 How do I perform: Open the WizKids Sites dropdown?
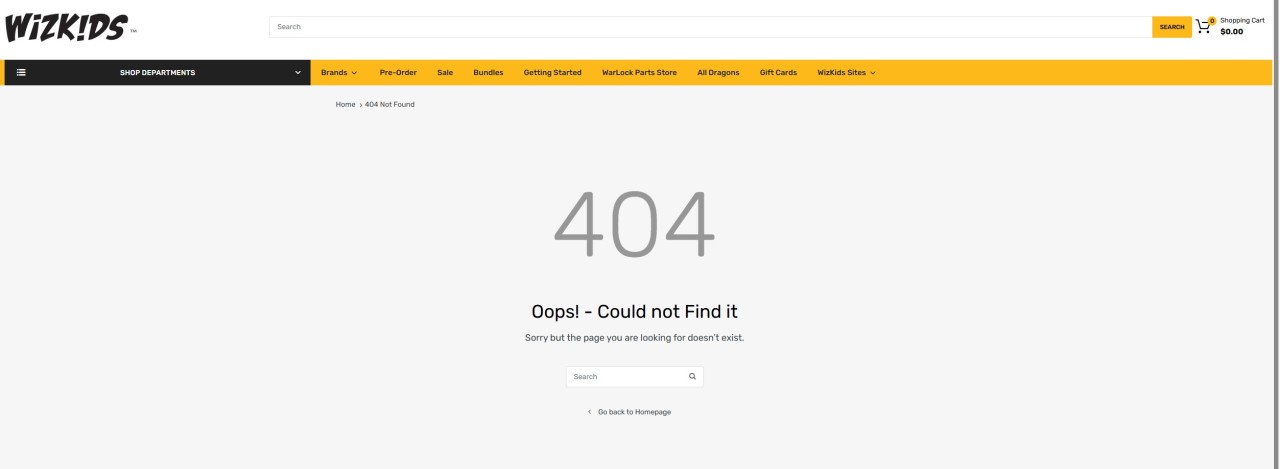[x=846, y=72]
